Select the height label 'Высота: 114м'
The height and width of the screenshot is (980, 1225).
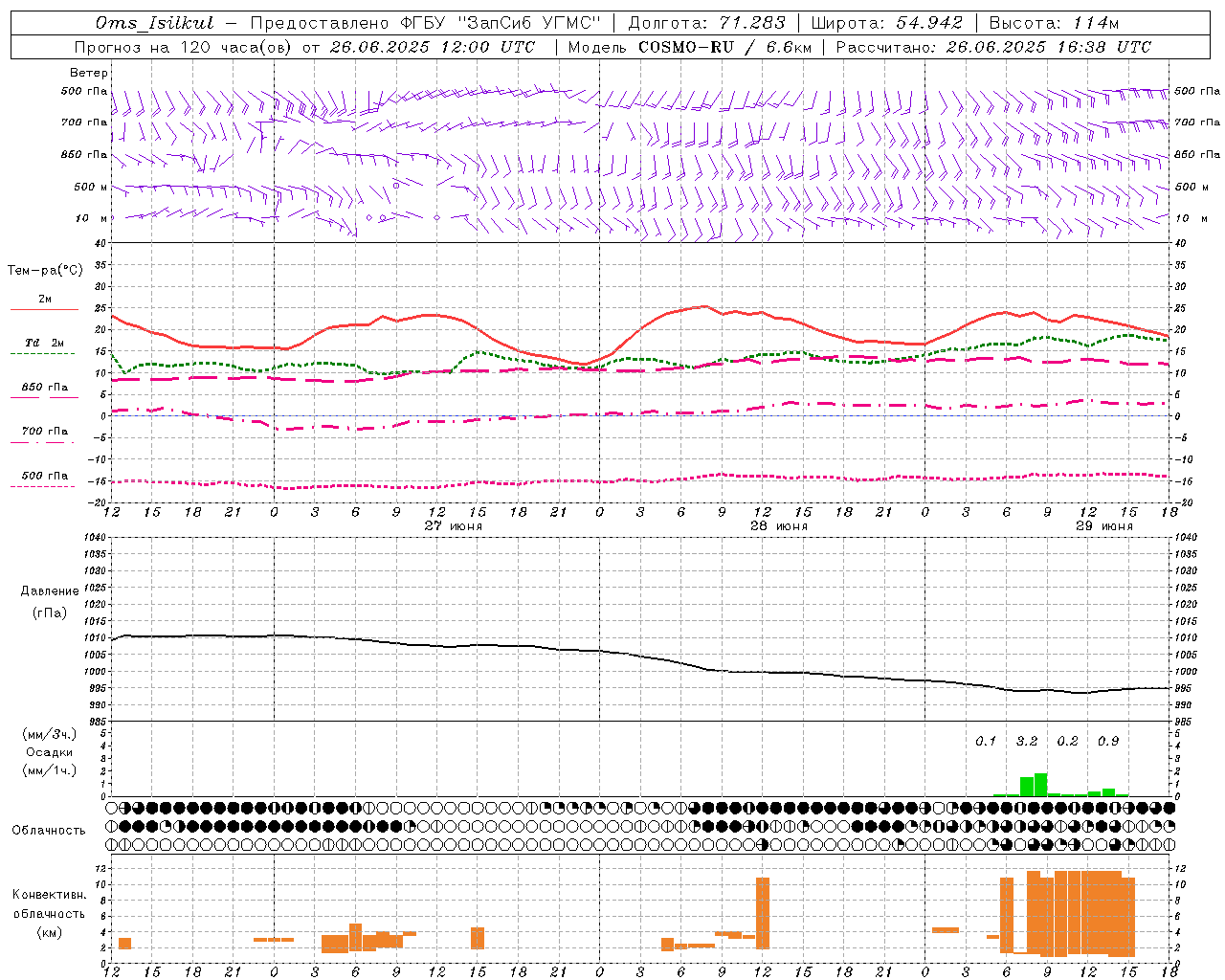click(1054, 23)
